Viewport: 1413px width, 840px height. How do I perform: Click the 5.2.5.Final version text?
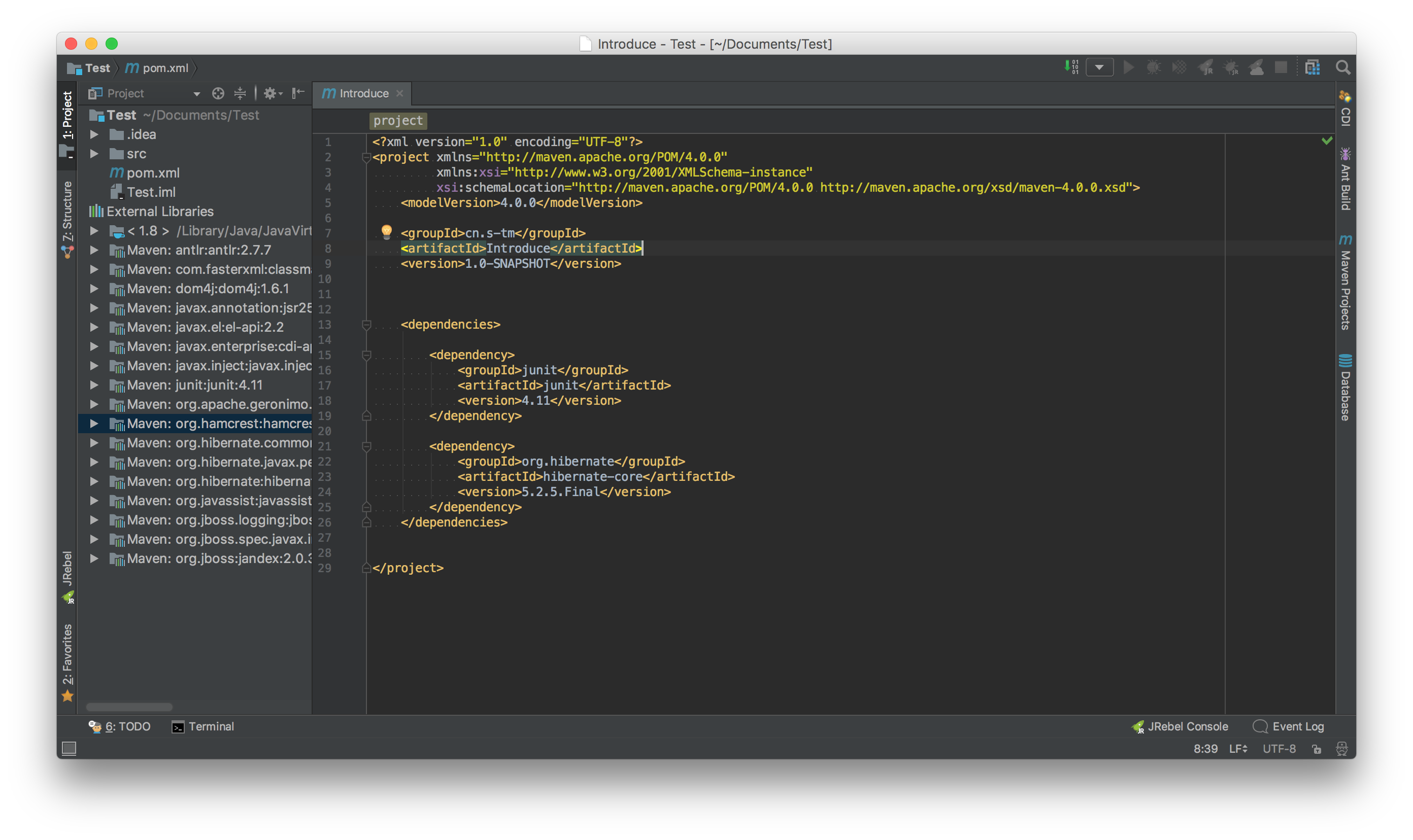(x=560, y=492)
